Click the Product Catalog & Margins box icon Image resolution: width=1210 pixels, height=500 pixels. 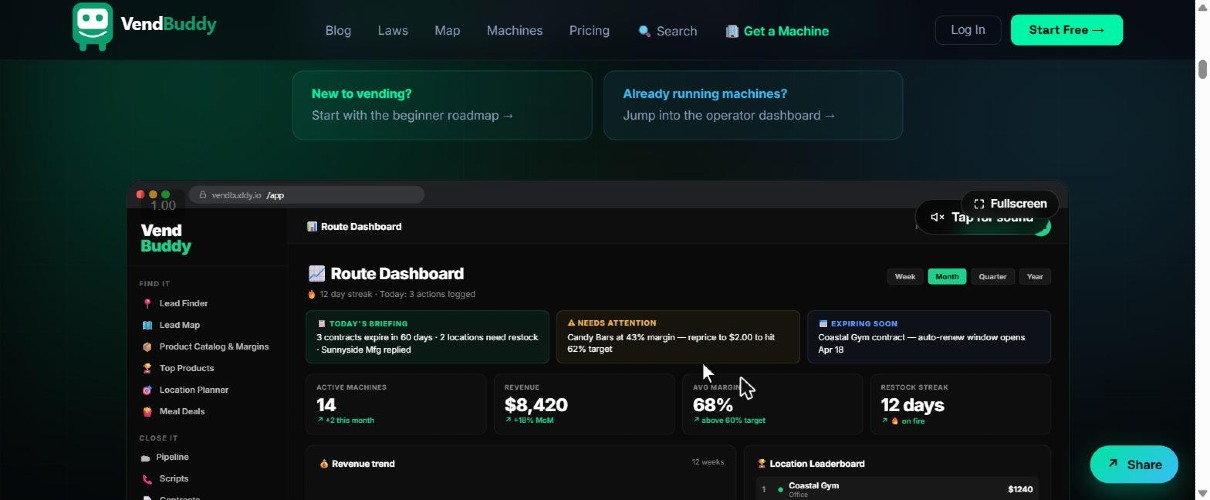[x=147, y=347]
